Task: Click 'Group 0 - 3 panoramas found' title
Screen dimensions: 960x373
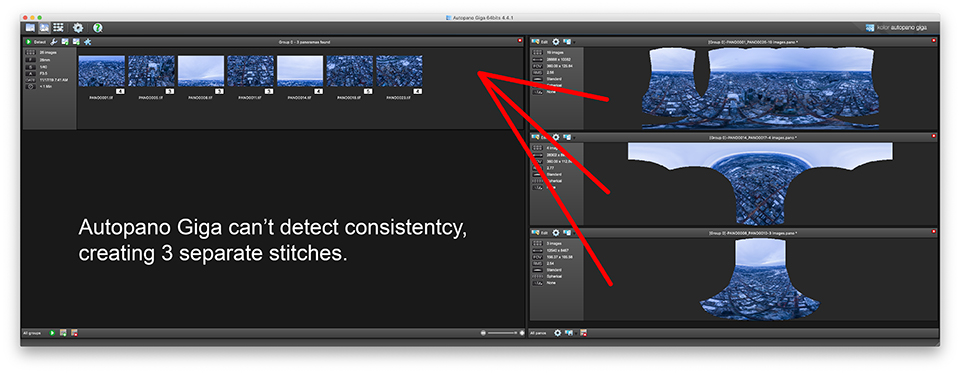Action: [304, 42]
